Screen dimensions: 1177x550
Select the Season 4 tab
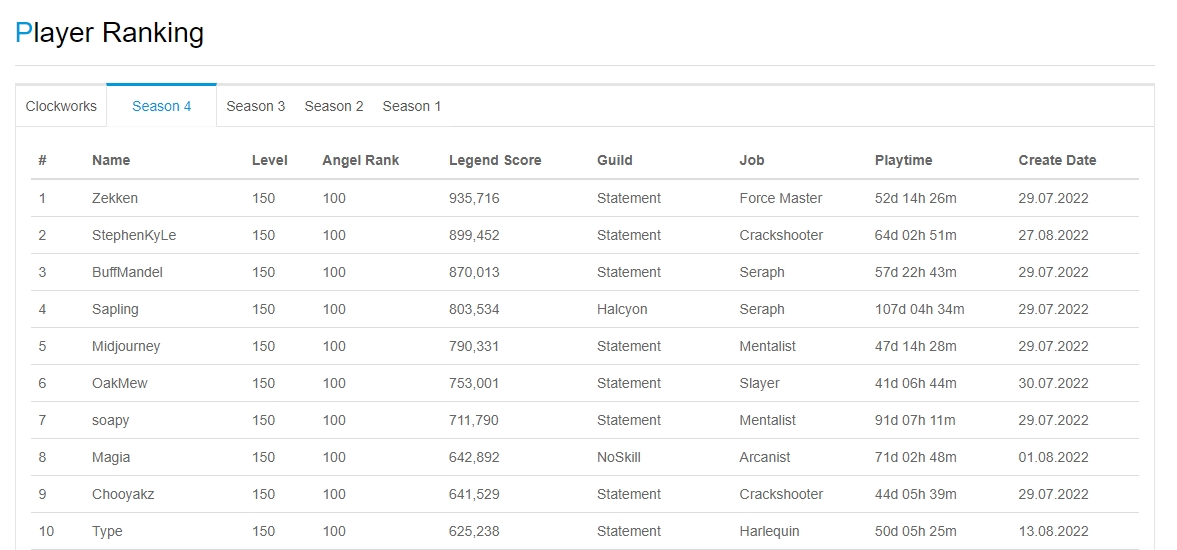click(161, 106)
